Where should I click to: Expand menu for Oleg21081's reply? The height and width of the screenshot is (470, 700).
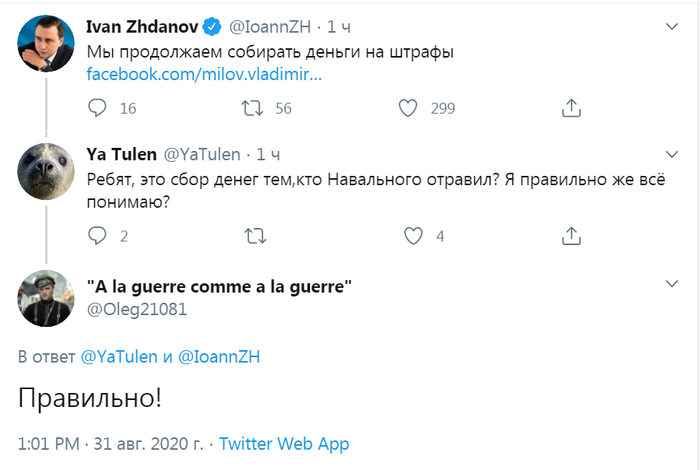click(673, 286)
